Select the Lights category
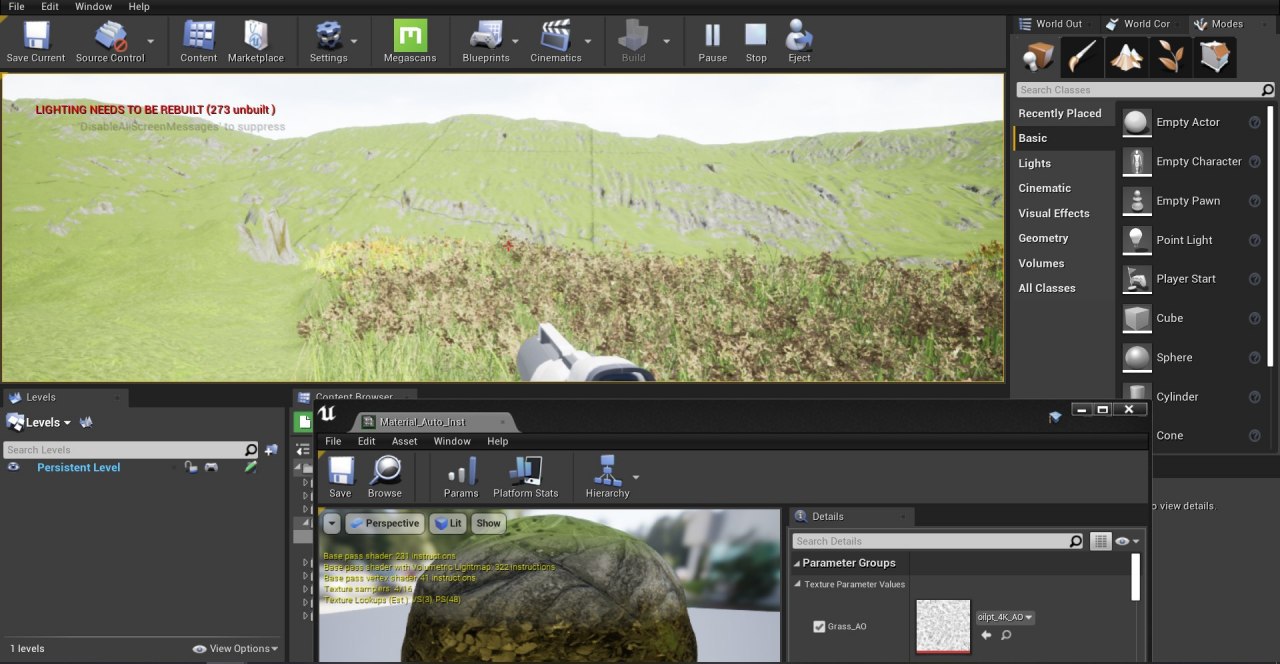This screenshot has width=1280, height=664. point(1034,163)
